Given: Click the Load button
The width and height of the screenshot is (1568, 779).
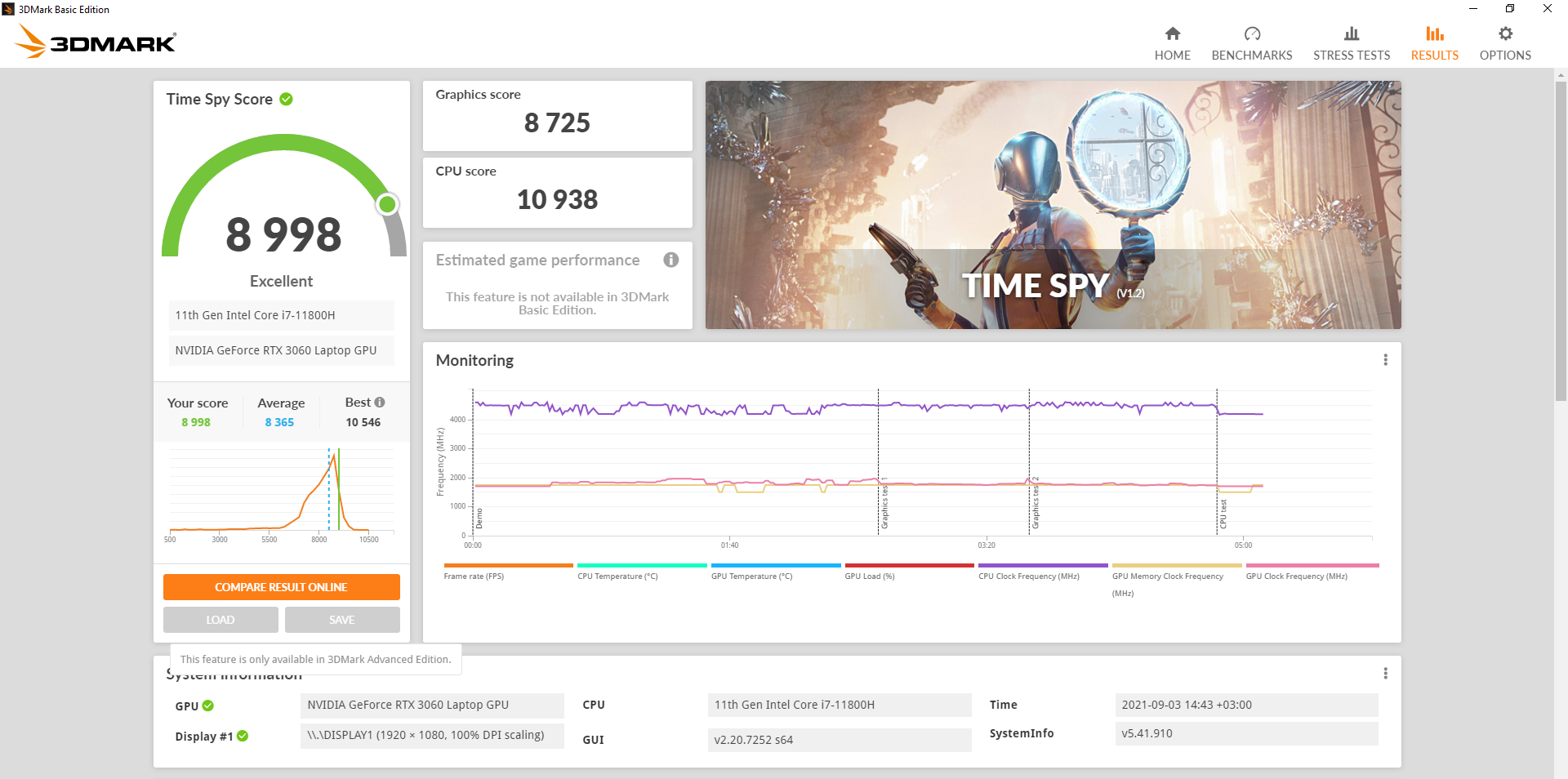Looking at the screenshot, I should [x=220, y=620].
